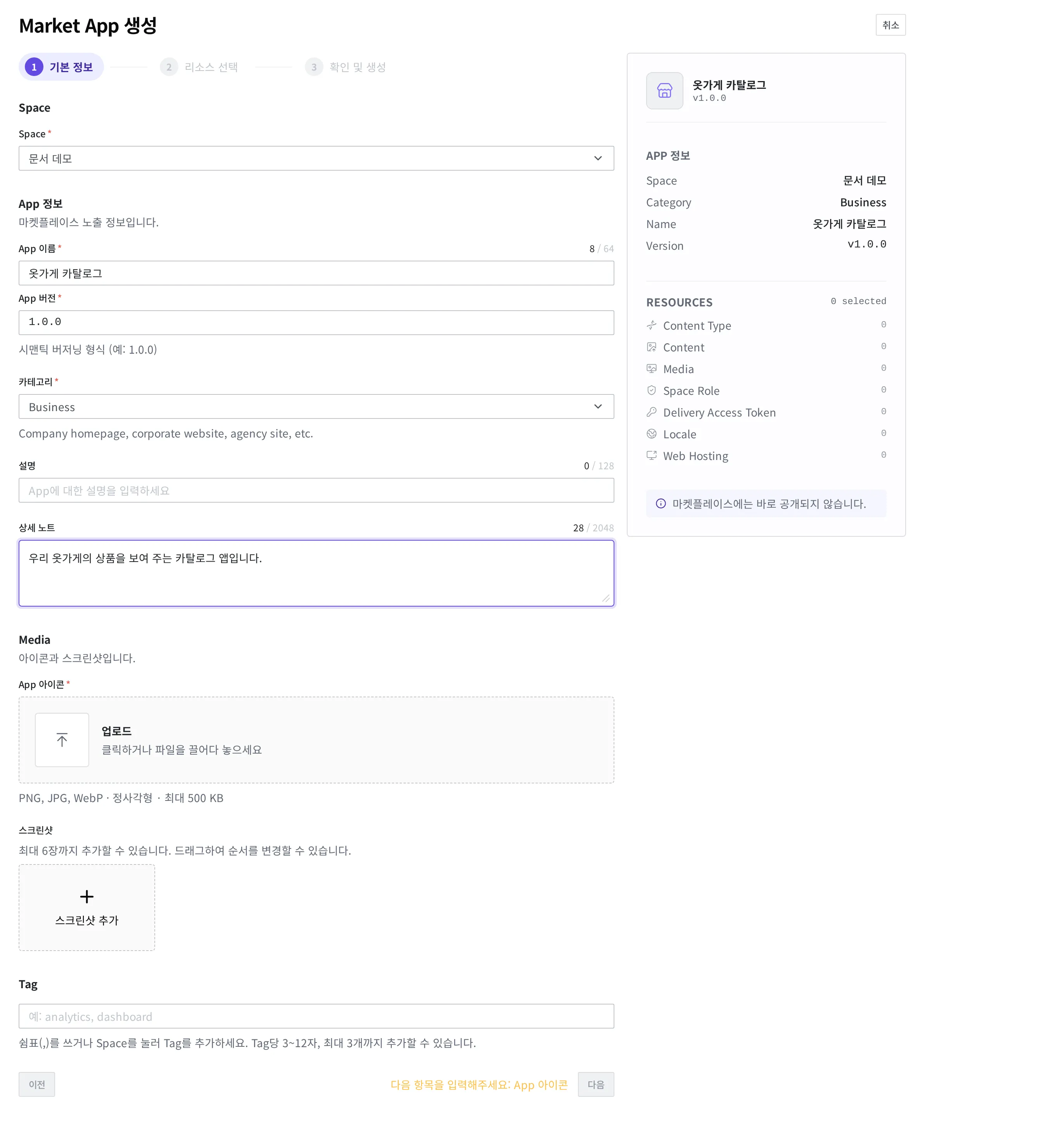
Task: Expand the 카테고리 dropdown chevron arrow
Action: pos(598,406)
